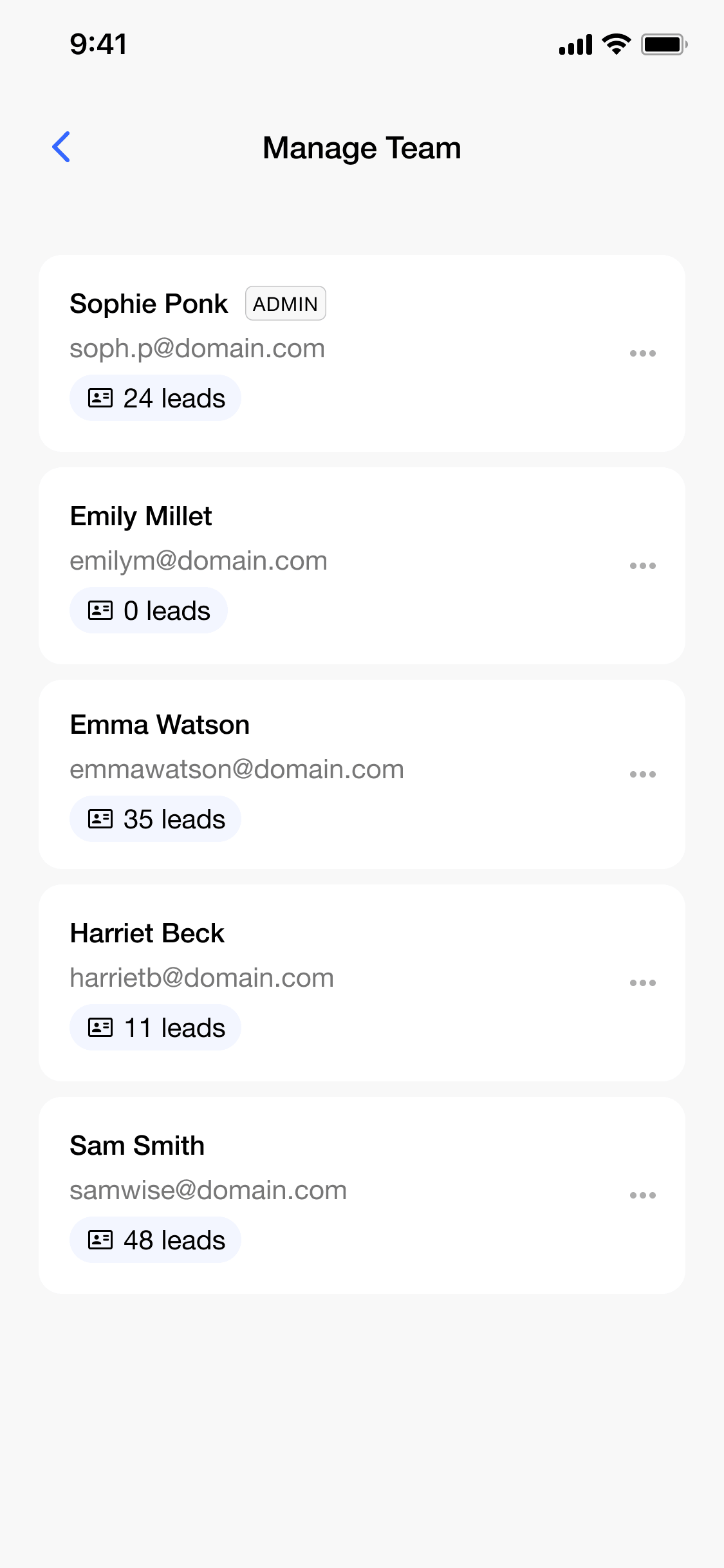Viewport: 724px width, 1568px height.
Task: Select the Sam Smith team member card
Action: [x=362, y=1195]
